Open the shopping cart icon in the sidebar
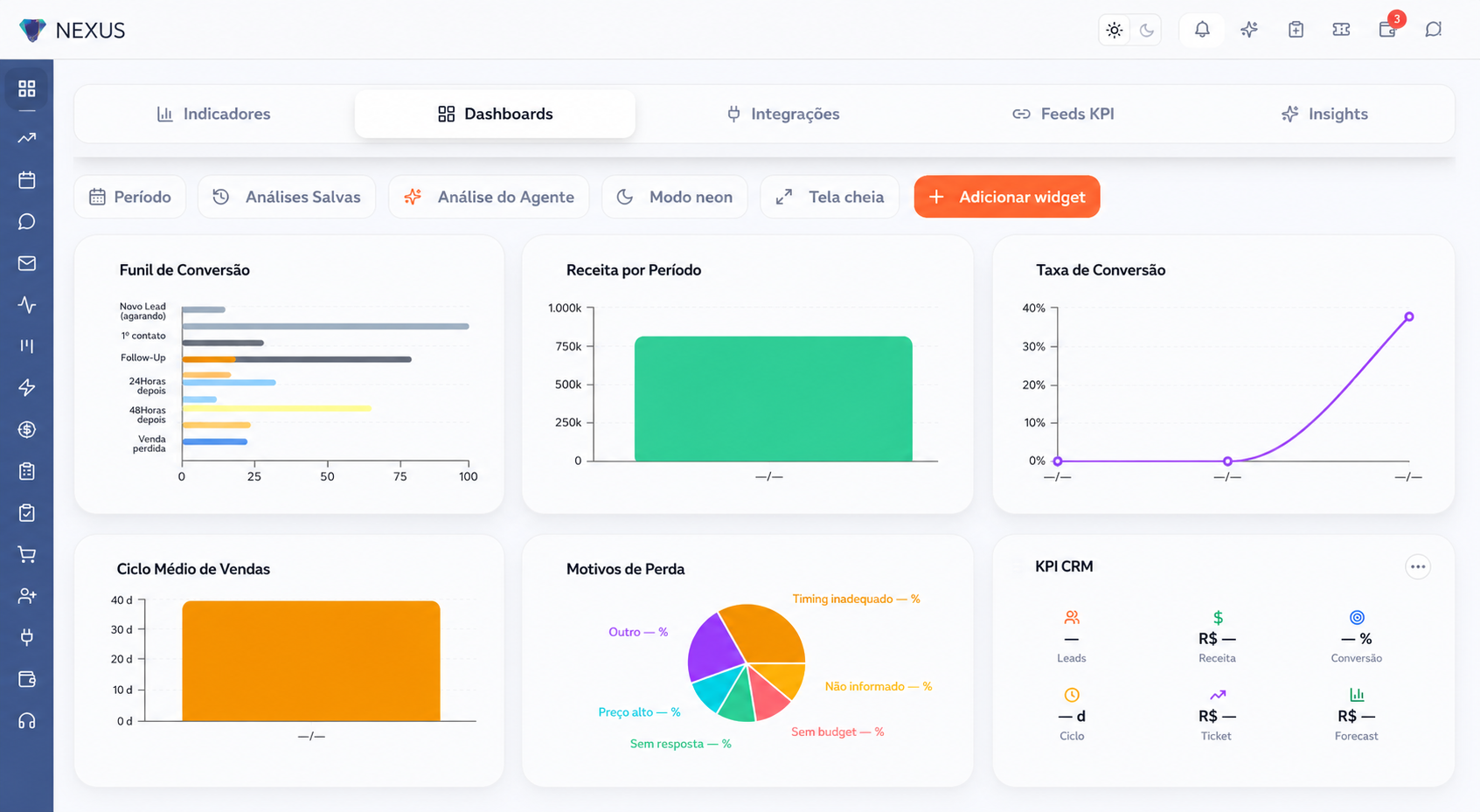 point(27,554)
